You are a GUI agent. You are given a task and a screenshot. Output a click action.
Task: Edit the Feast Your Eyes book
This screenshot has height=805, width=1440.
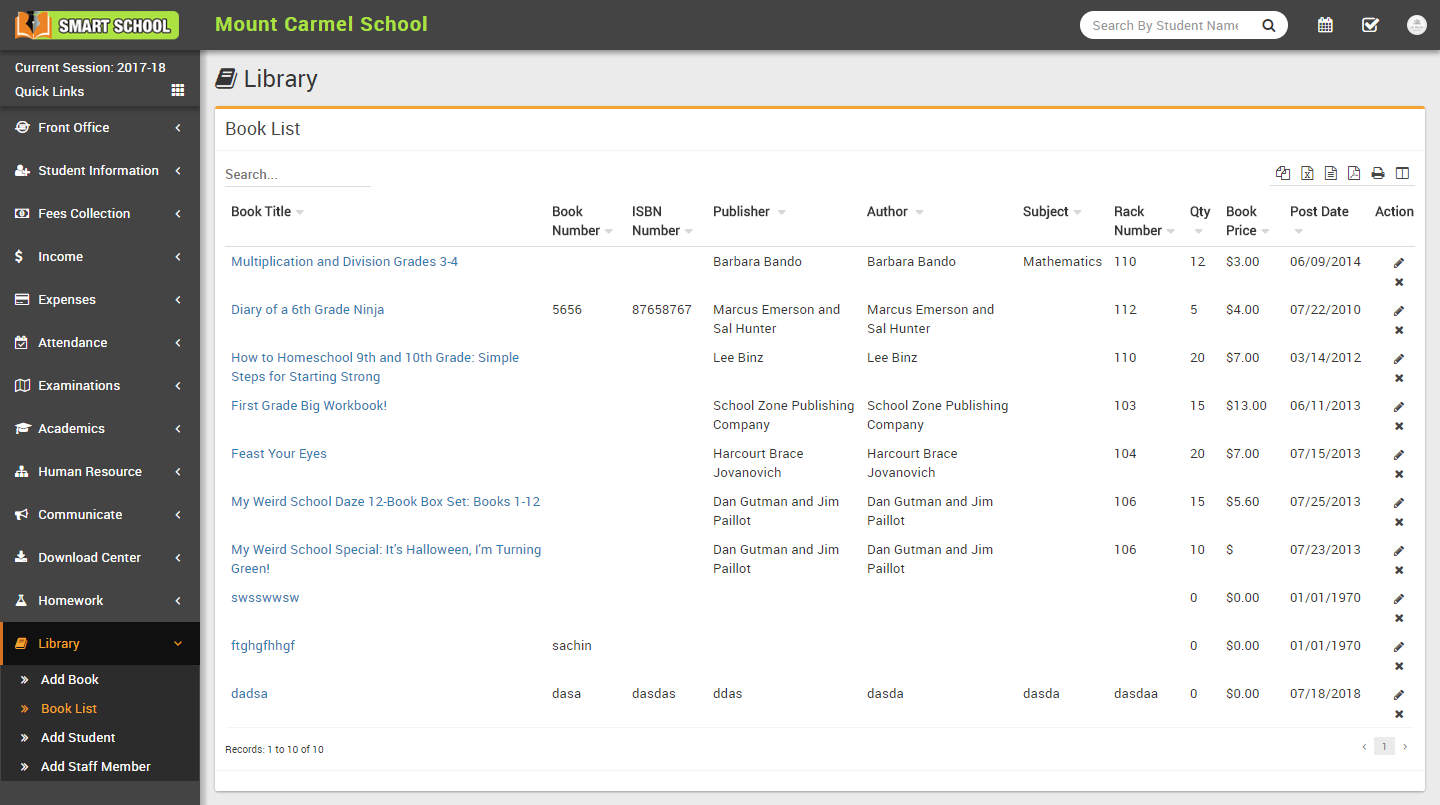1399,455
